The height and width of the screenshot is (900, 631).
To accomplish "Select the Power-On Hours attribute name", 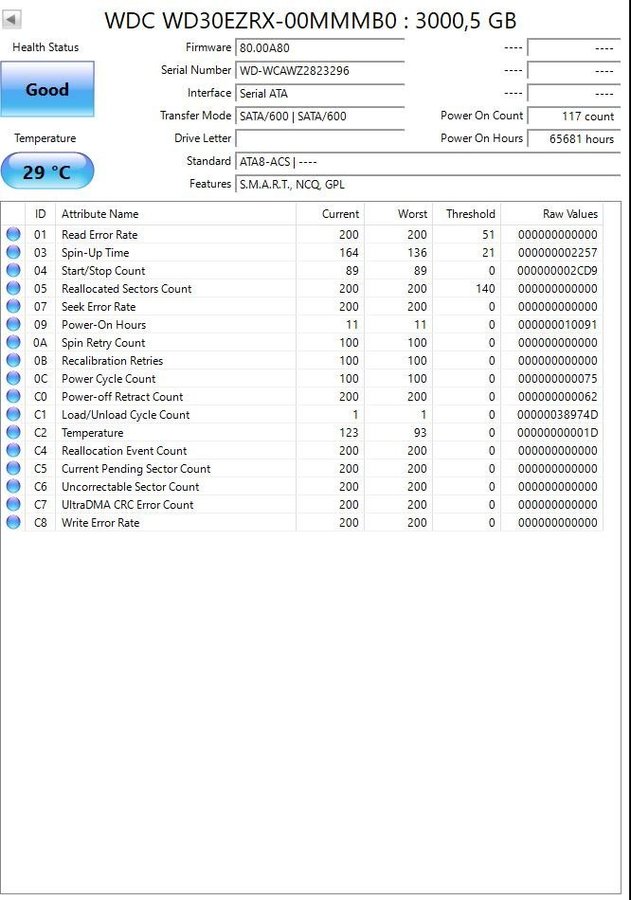I will point(103,325).
